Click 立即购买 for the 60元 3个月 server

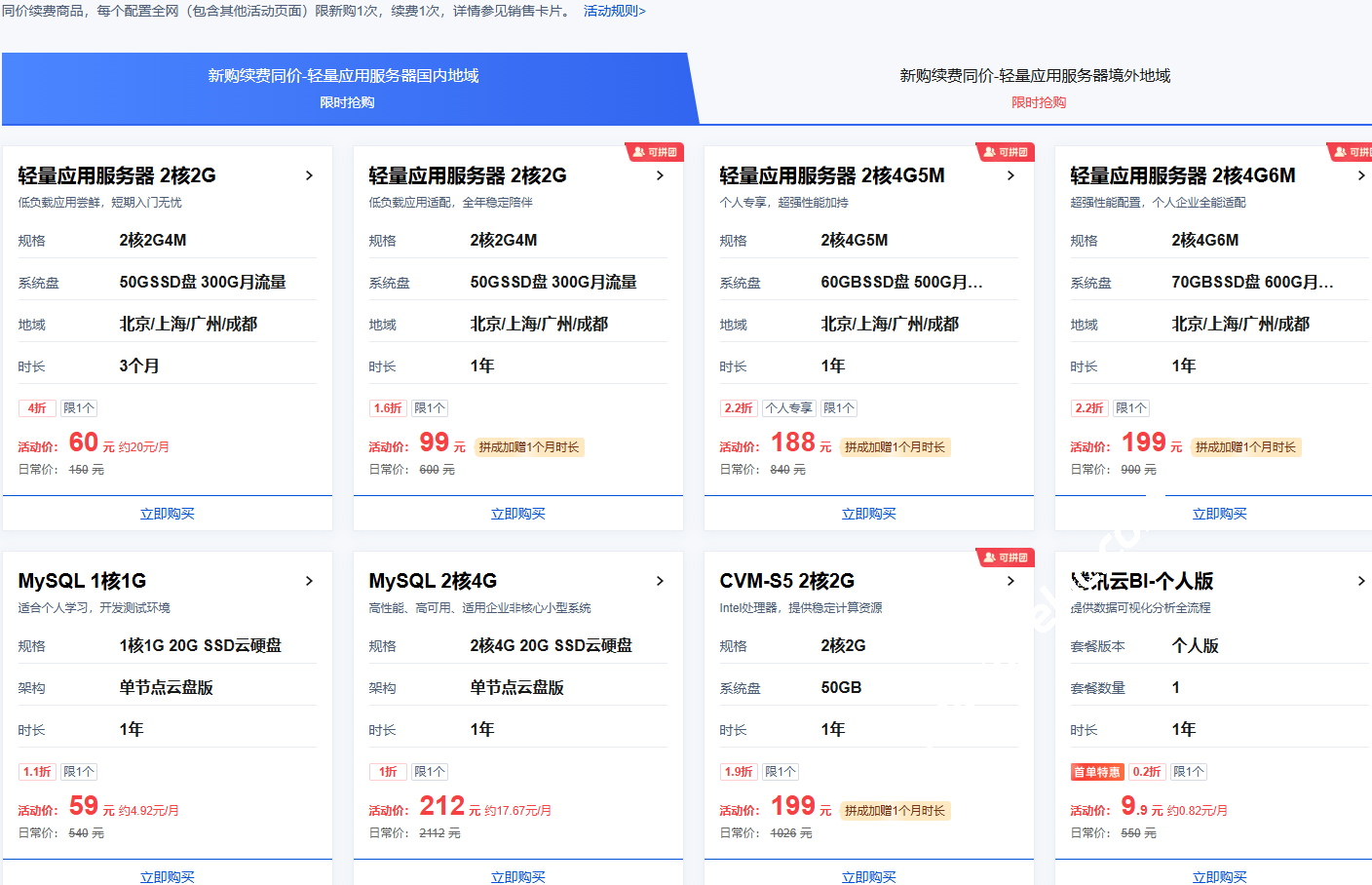[x=168, y=514]
